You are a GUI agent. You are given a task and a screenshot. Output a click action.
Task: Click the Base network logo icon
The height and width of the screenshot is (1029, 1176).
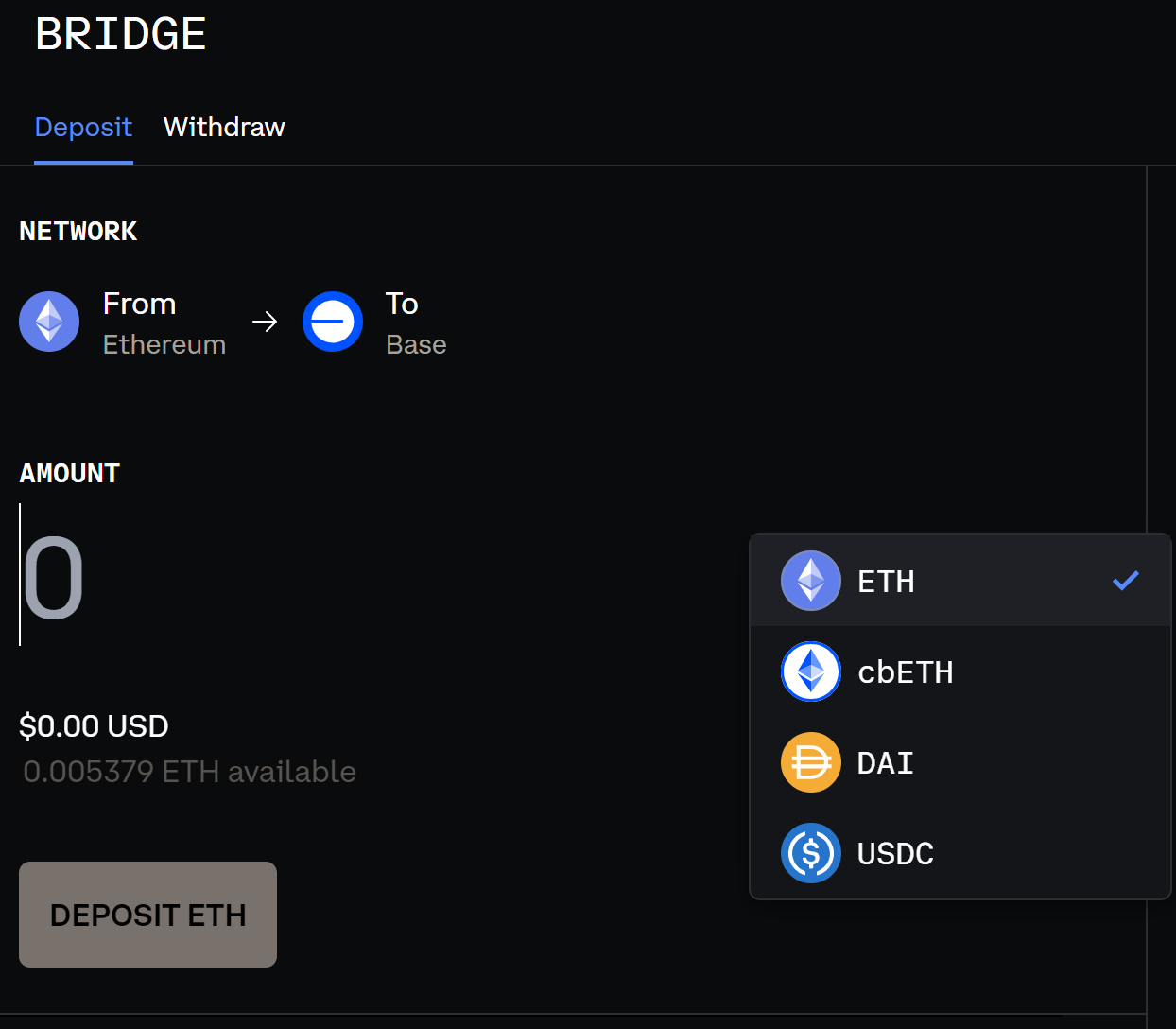click(333, 322)
